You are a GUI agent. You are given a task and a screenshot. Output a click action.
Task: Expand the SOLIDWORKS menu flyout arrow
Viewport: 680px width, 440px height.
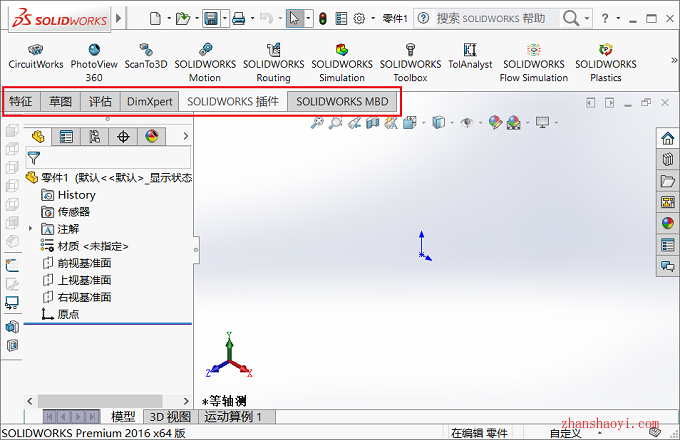118,19
